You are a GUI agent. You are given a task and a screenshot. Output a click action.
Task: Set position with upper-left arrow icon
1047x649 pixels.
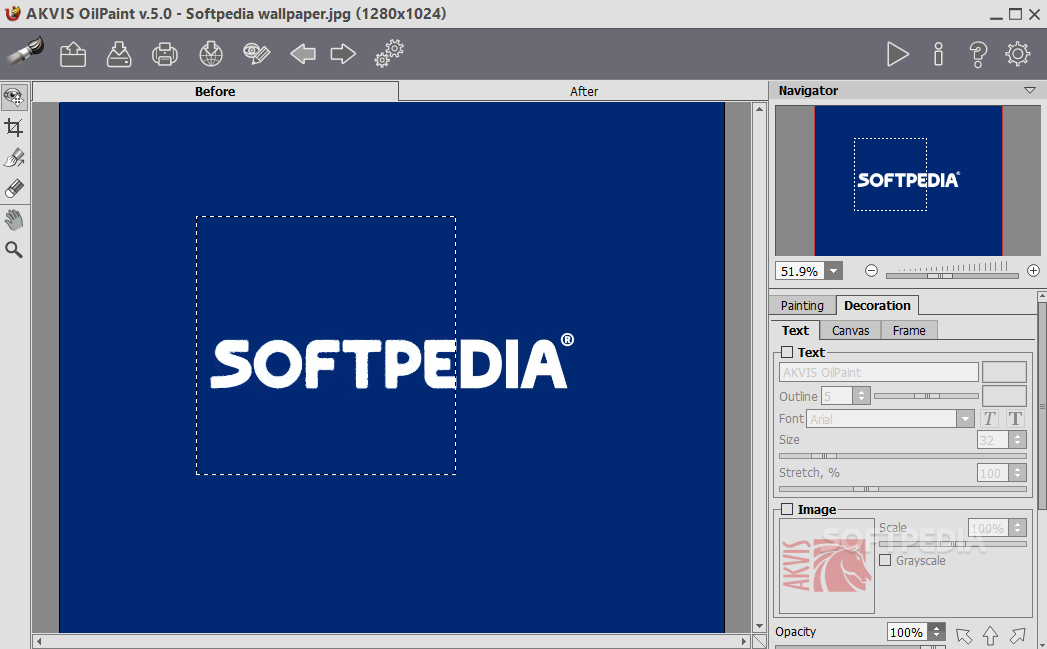(964, 635)
